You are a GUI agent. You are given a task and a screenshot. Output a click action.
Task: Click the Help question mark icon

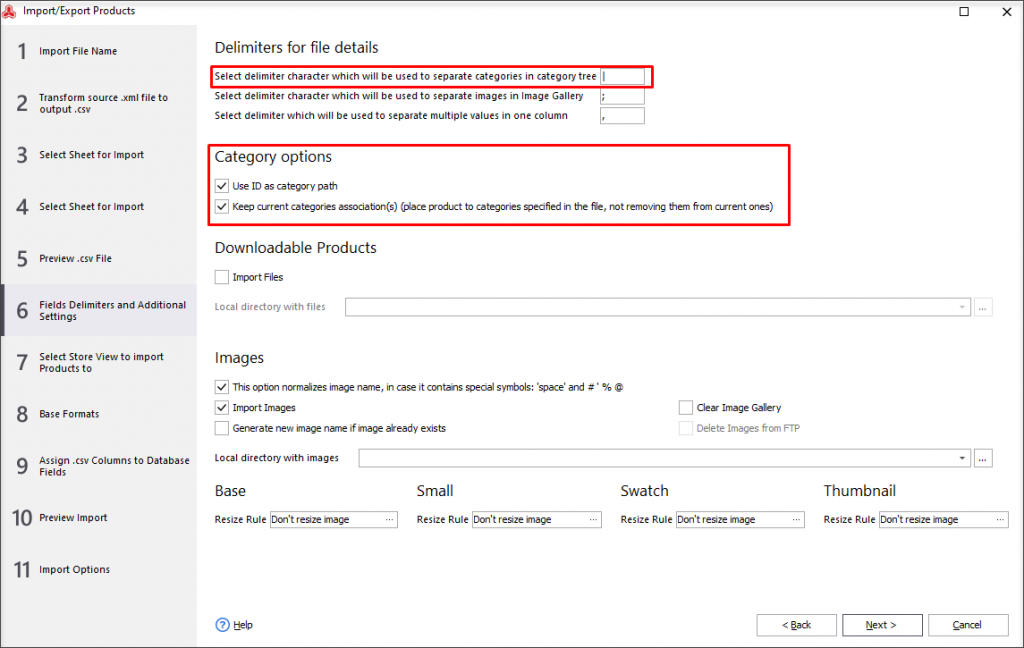click(x=223, y=625)
